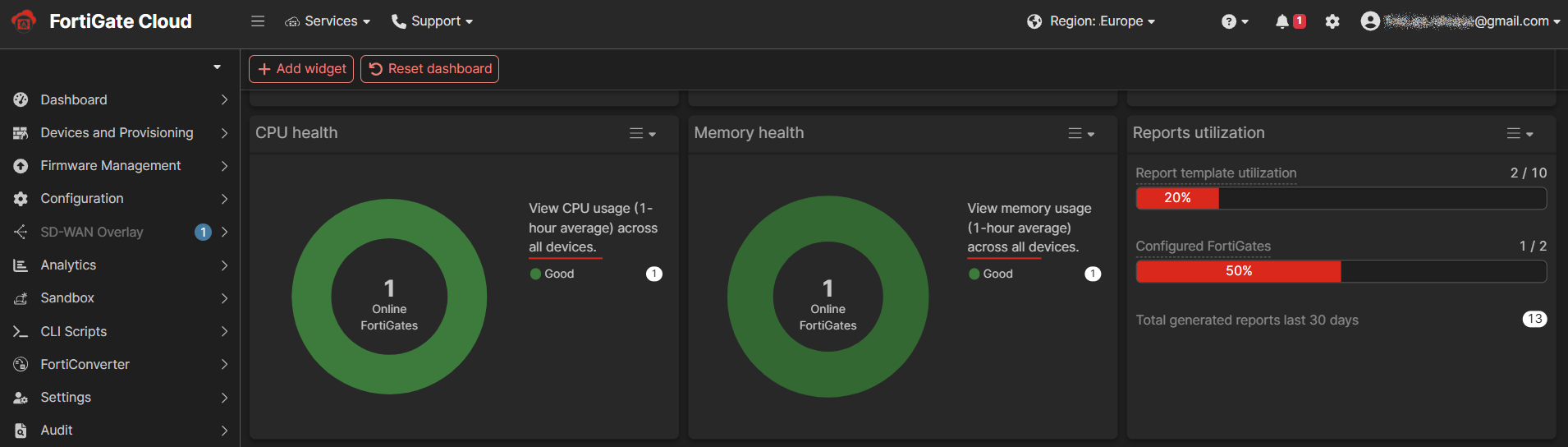The height and width of the screenshot is (447, 1568).
Task: Open the notifications bell icon
Action: (1281, 21)
